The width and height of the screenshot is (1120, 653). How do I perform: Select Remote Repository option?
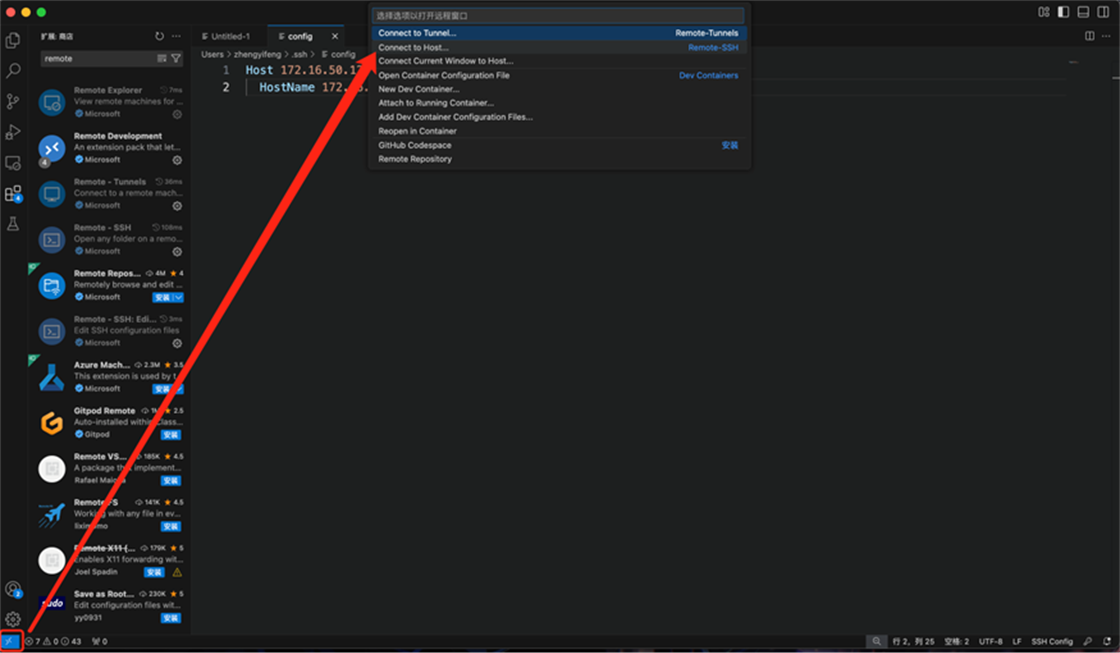click(559, 159)
